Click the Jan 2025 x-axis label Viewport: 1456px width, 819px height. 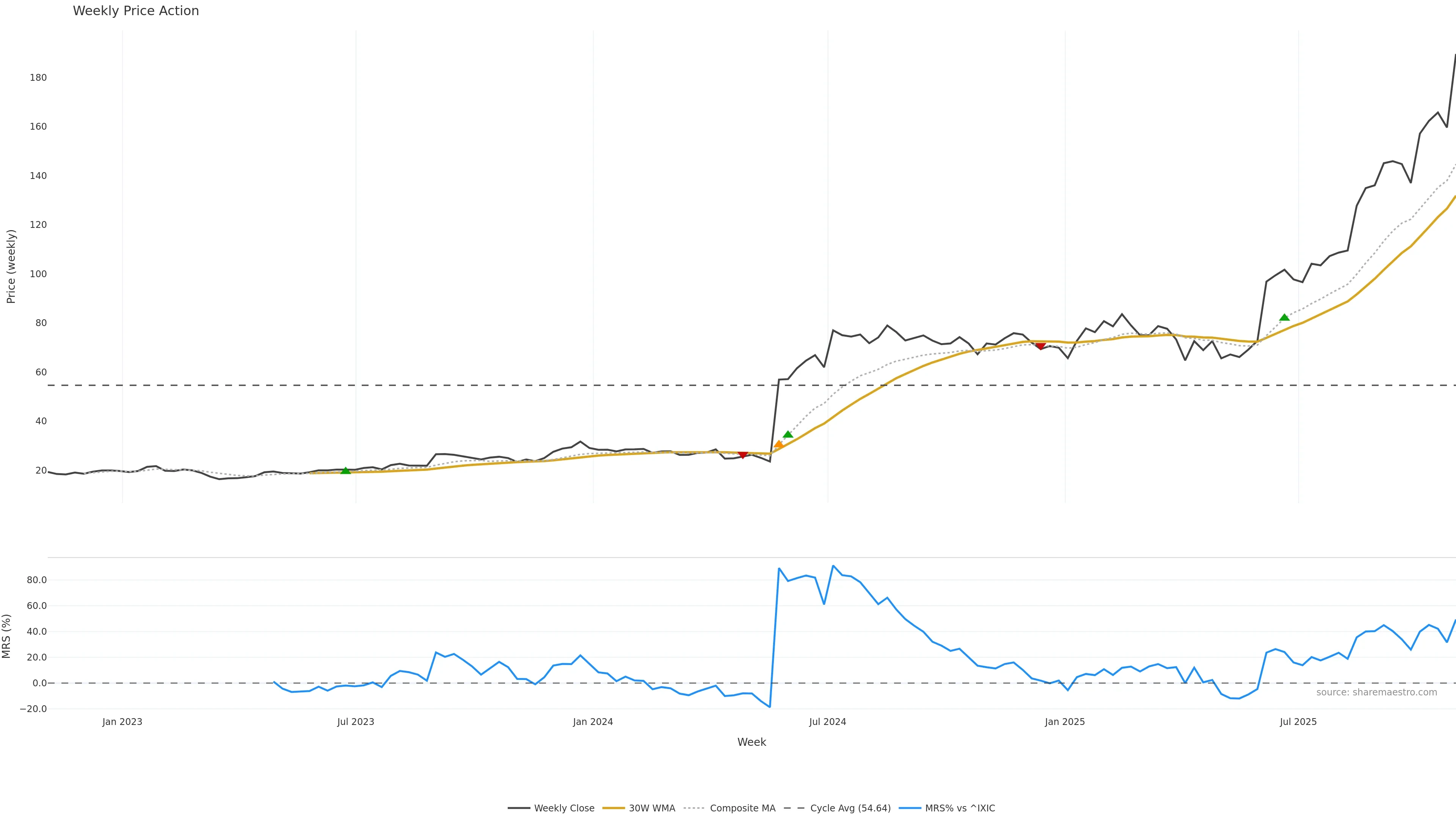pyautogui.click(x=1065, y=722)
